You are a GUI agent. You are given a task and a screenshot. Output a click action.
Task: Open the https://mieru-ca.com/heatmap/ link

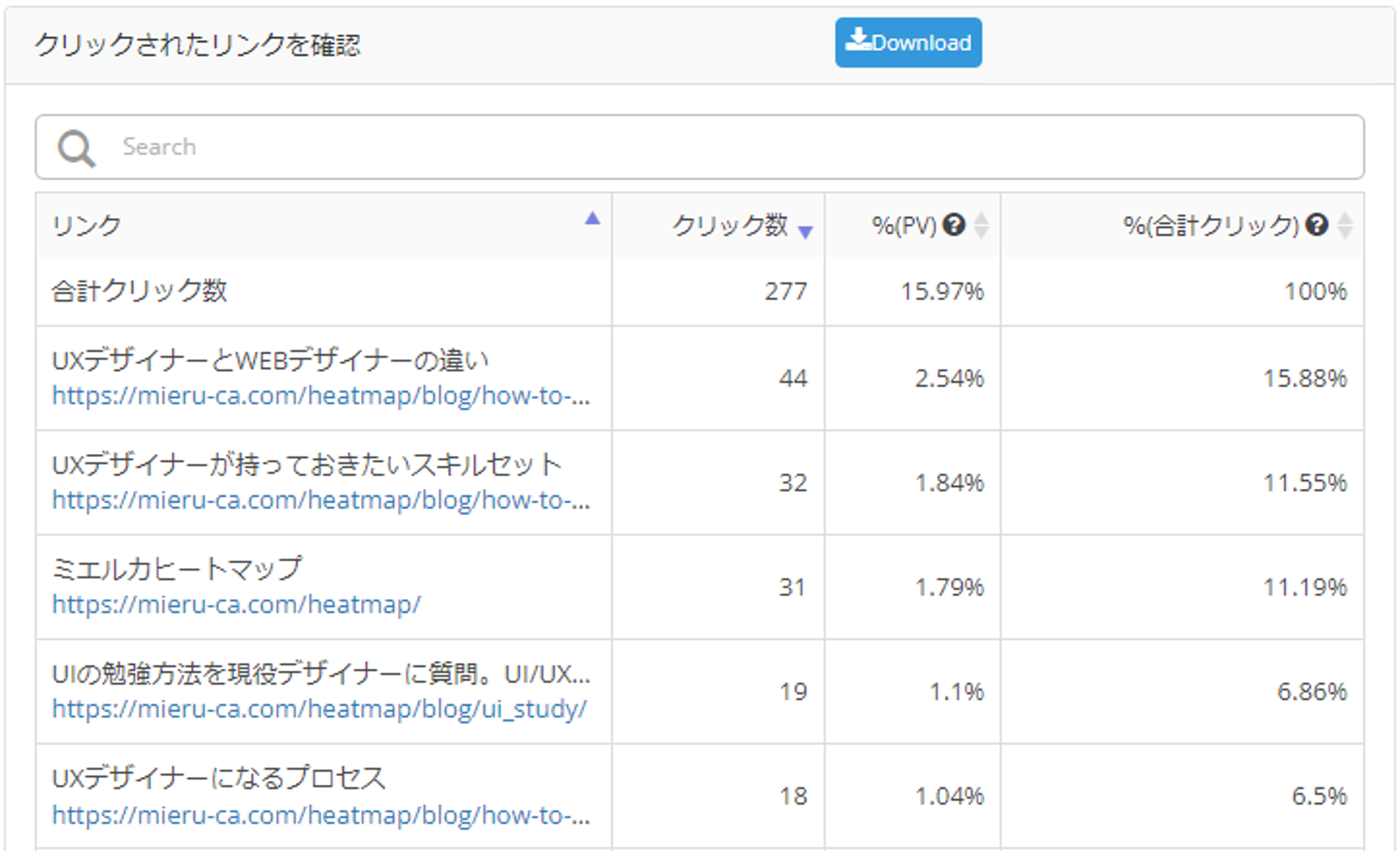pyautogui.click(x=236, y=605)
